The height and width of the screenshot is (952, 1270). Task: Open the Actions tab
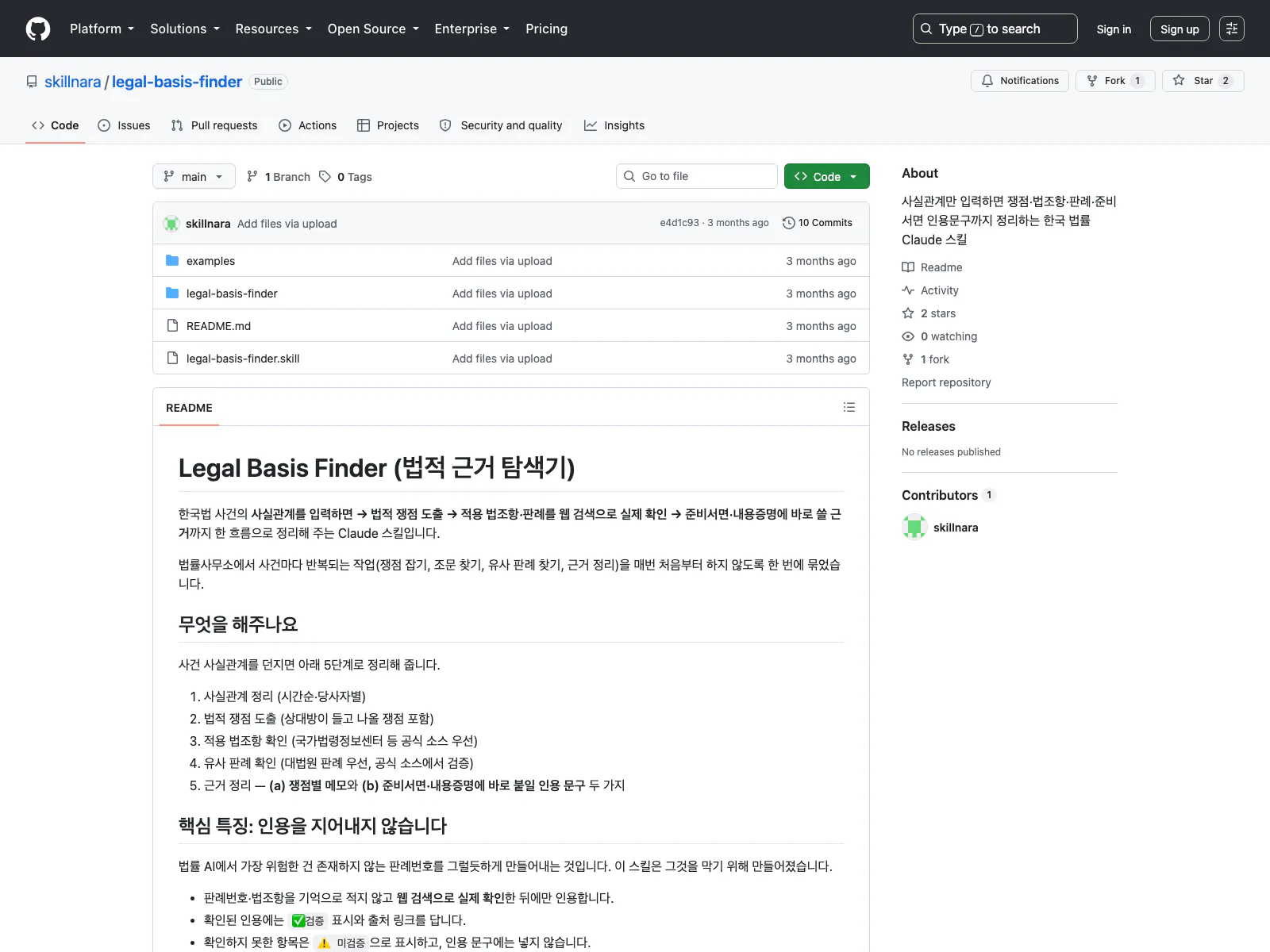click(x=308, y=125)
